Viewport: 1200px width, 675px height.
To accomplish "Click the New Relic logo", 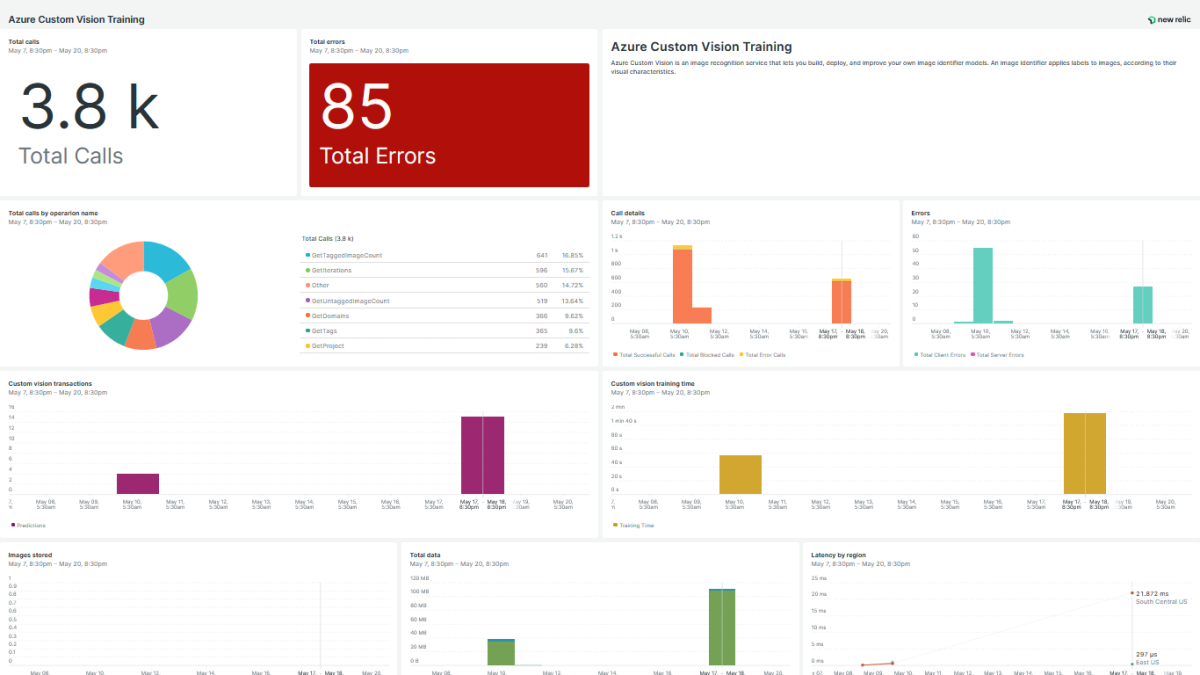I will pos(1168,19).
